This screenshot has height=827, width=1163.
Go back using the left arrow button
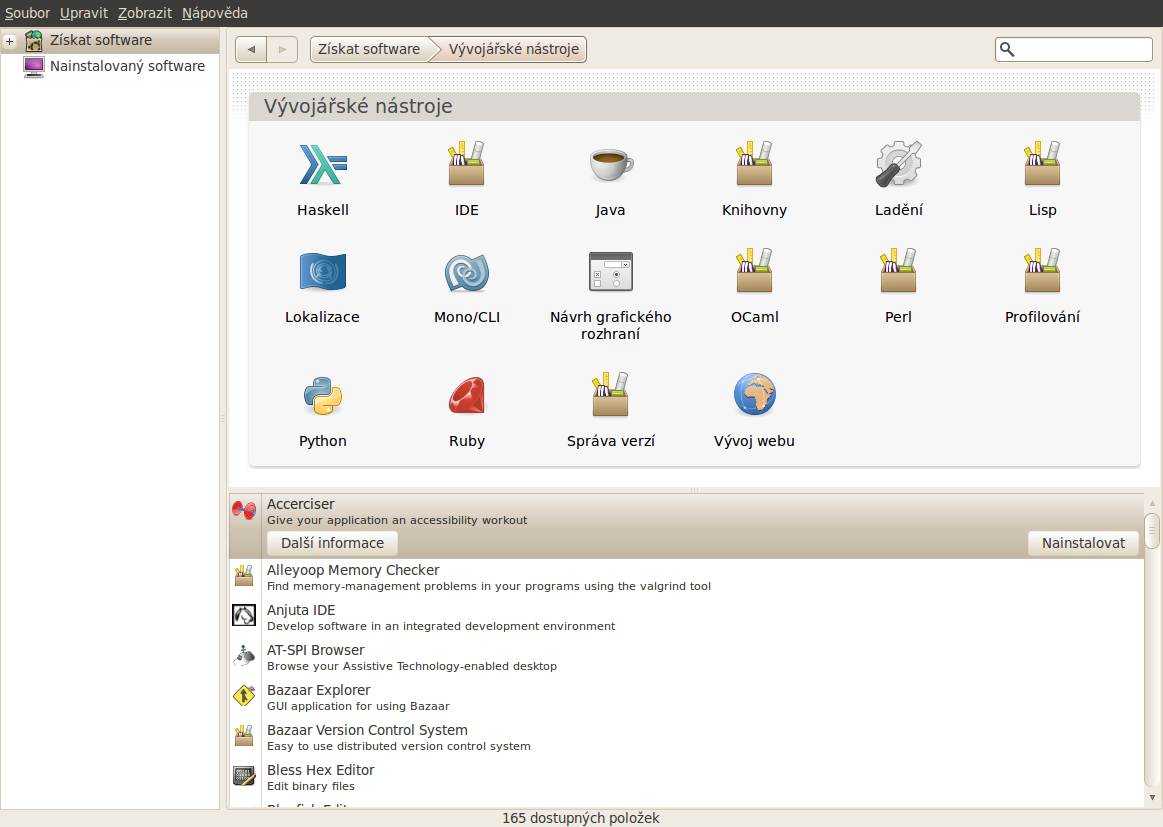coord(251,49)
